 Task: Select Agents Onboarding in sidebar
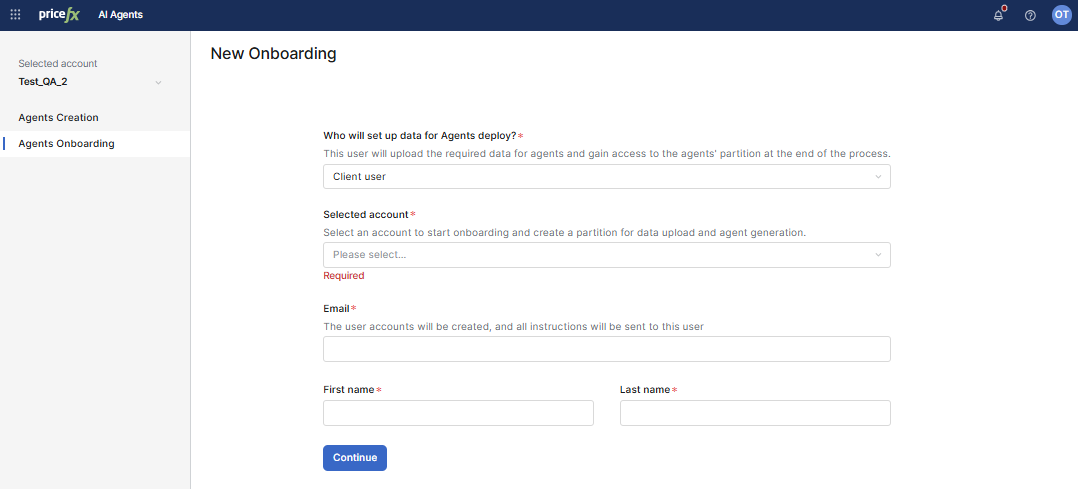66,144
